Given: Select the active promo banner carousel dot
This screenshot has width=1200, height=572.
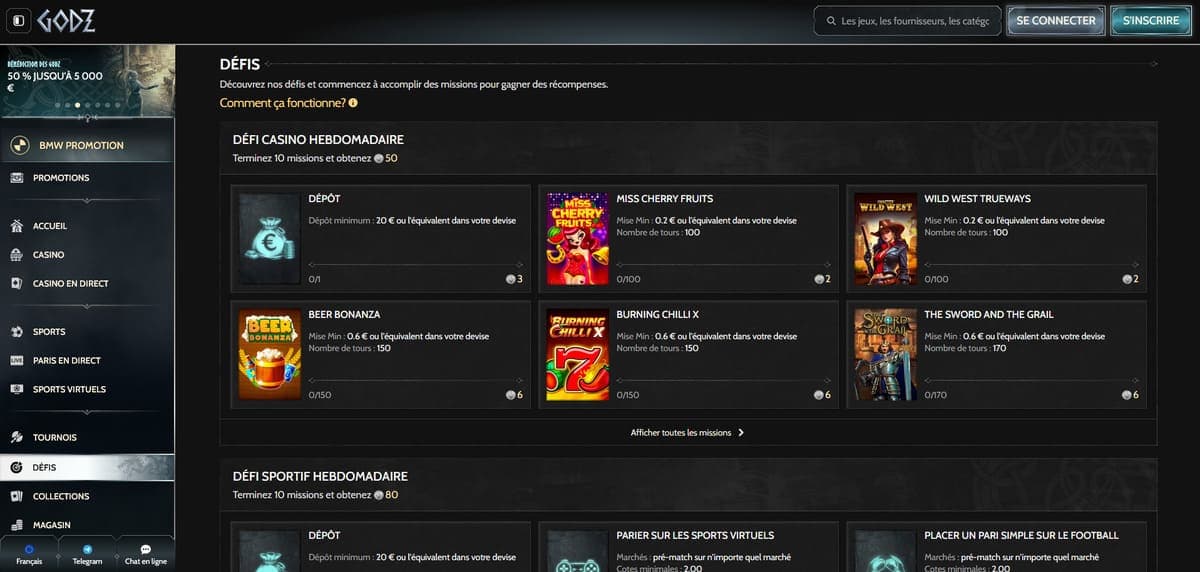Looking at the screenshot, I should pos(78,105).
